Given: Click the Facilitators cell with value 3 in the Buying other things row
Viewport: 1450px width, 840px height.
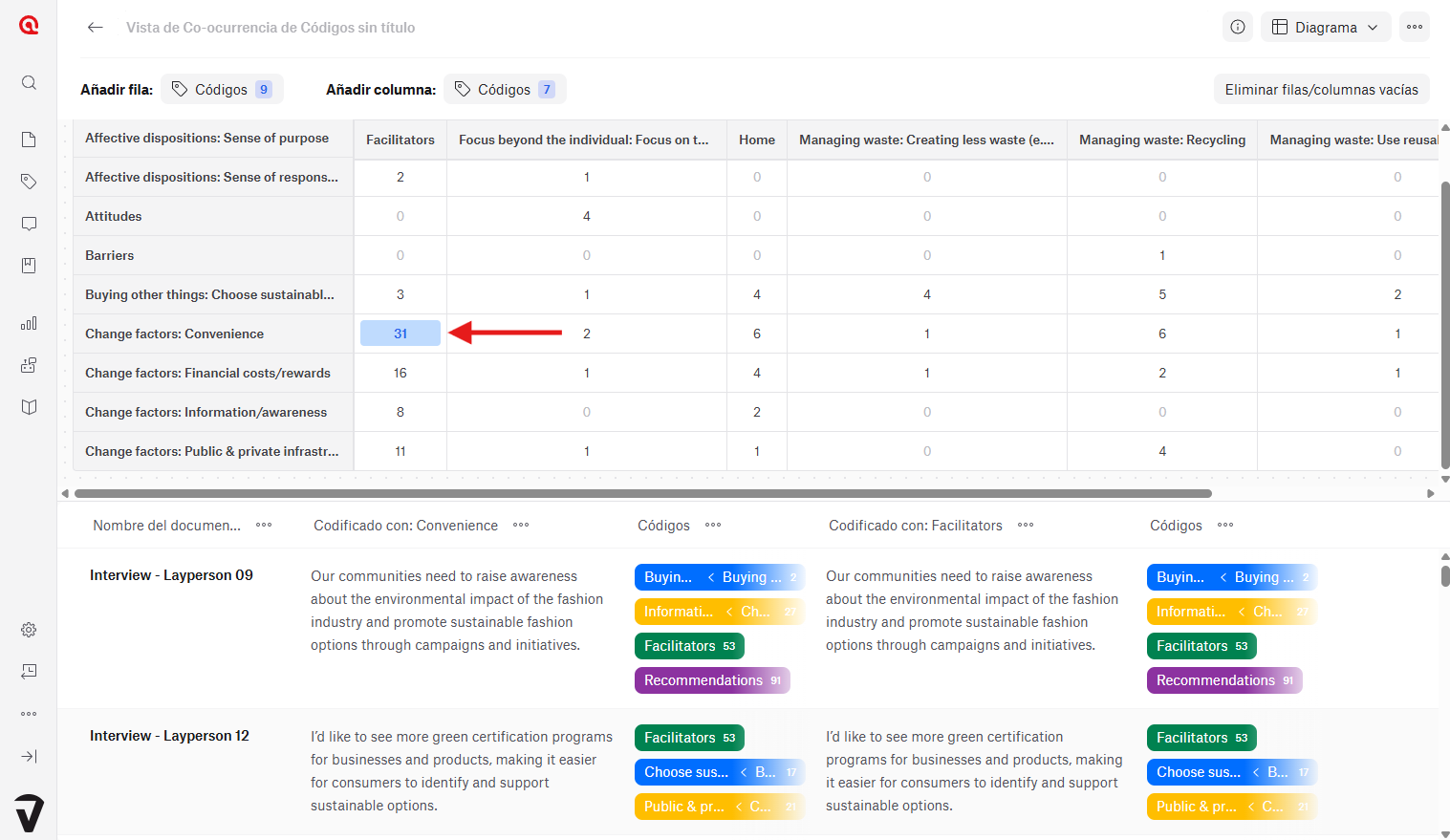Looking at the screenshot, I should point(400,294).
